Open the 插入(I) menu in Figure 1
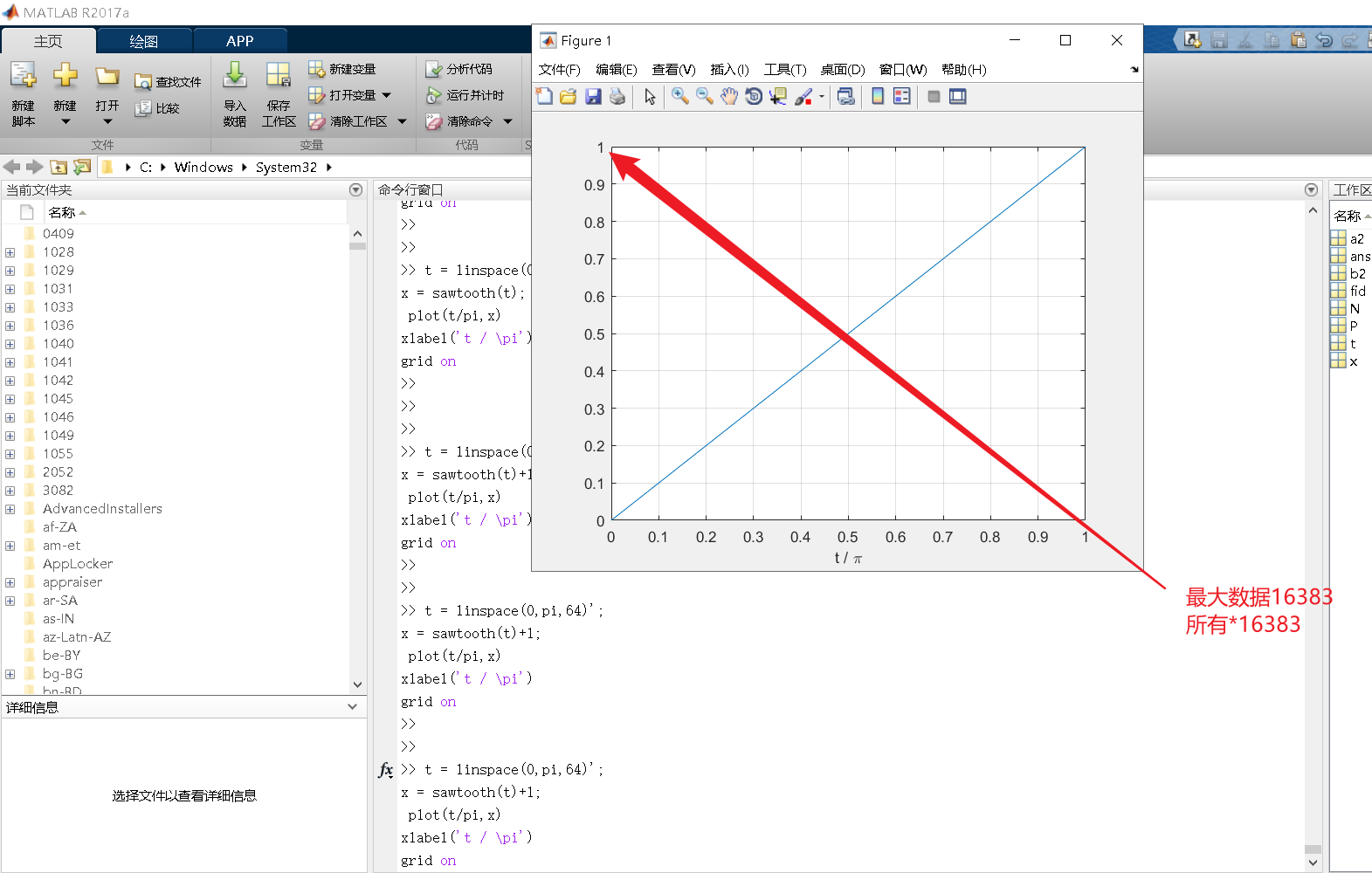The width and height of the screenshot is (1372, 873). [x=730, y=70]
